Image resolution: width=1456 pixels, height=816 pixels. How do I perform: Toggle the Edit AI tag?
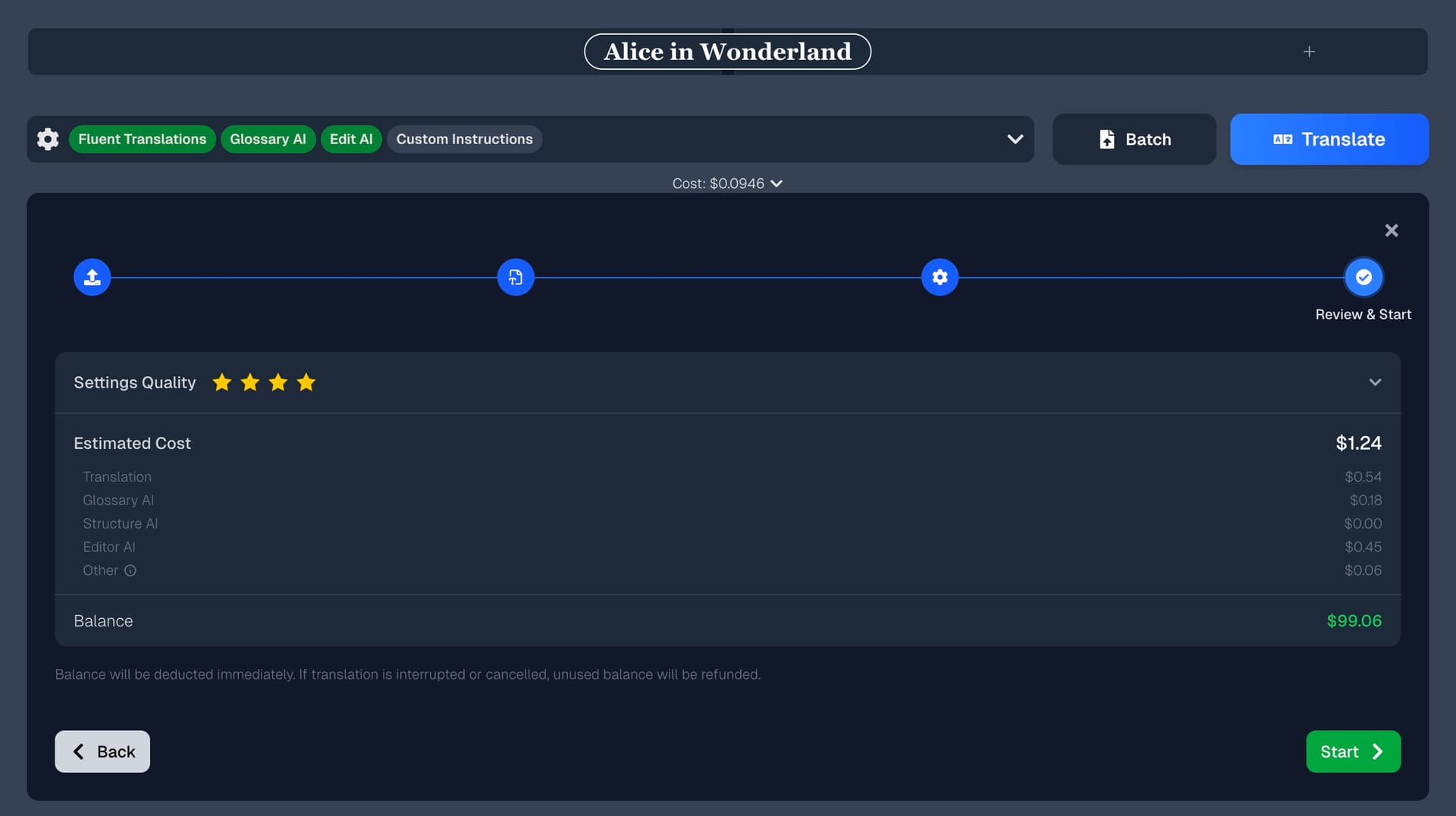[350, 140]
